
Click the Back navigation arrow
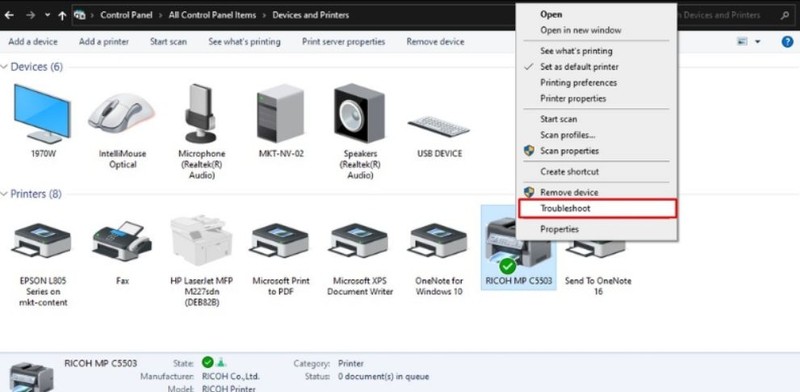click(x=9, y=15)
